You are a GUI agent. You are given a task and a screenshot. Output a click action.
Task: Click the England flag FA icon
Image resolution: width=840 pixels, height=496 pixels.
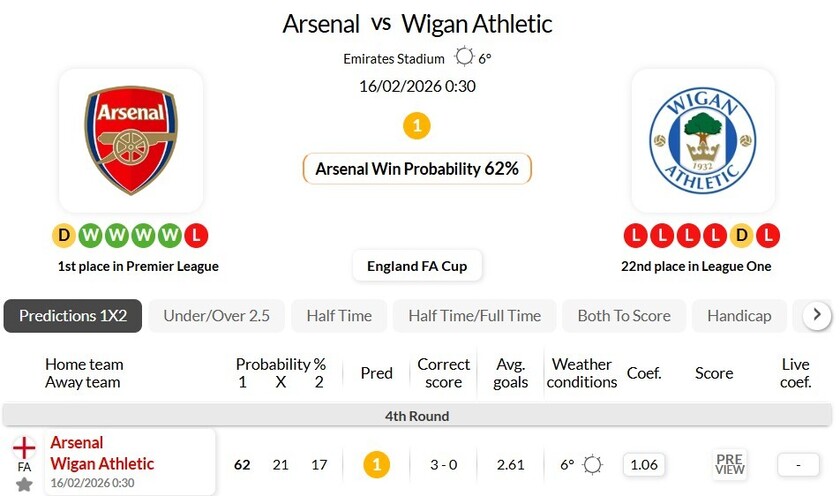[24, 448]
